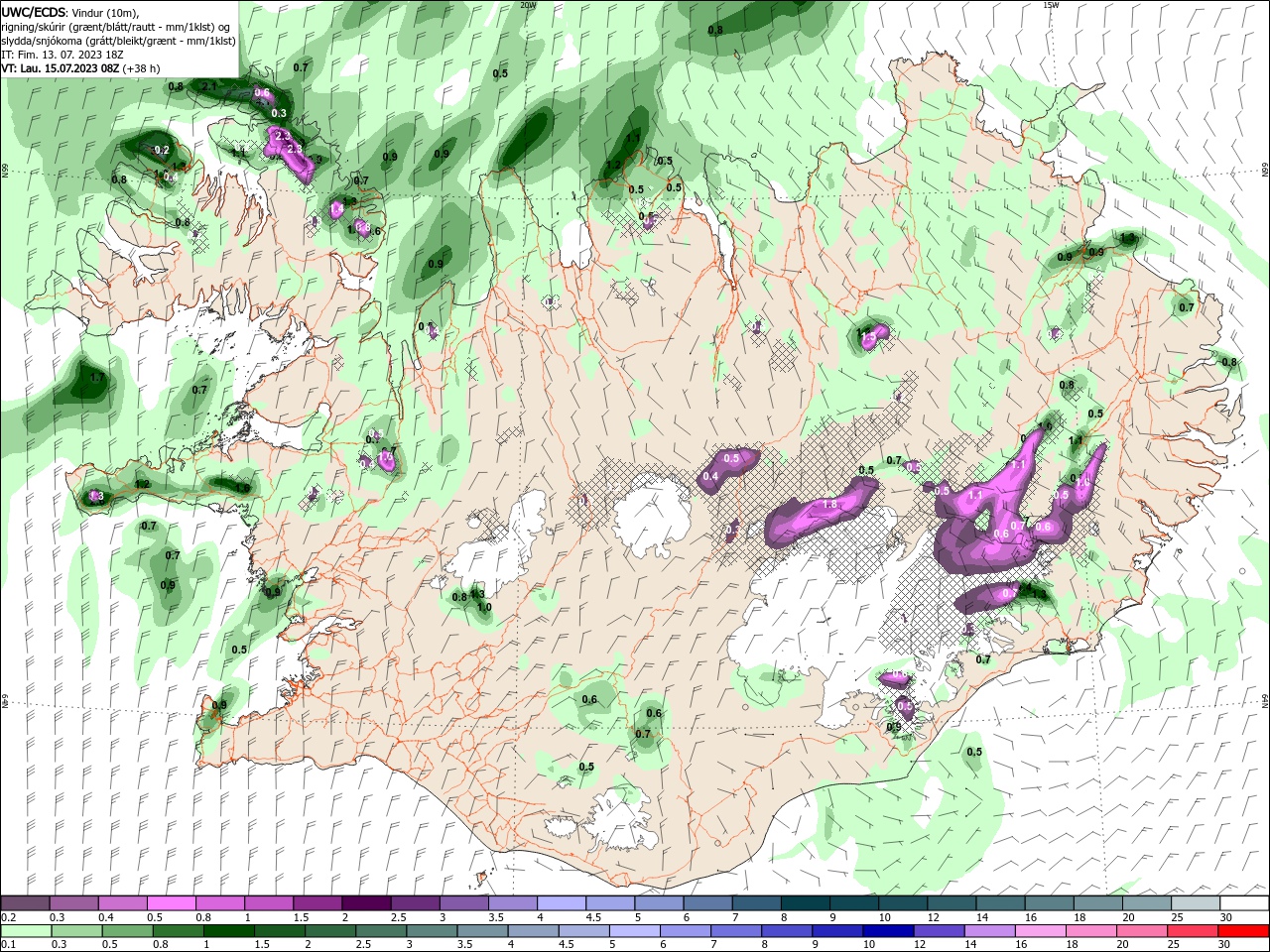
Task: Select the light pink 16–18 swatch in rain legend
Action: [1041, 931]
